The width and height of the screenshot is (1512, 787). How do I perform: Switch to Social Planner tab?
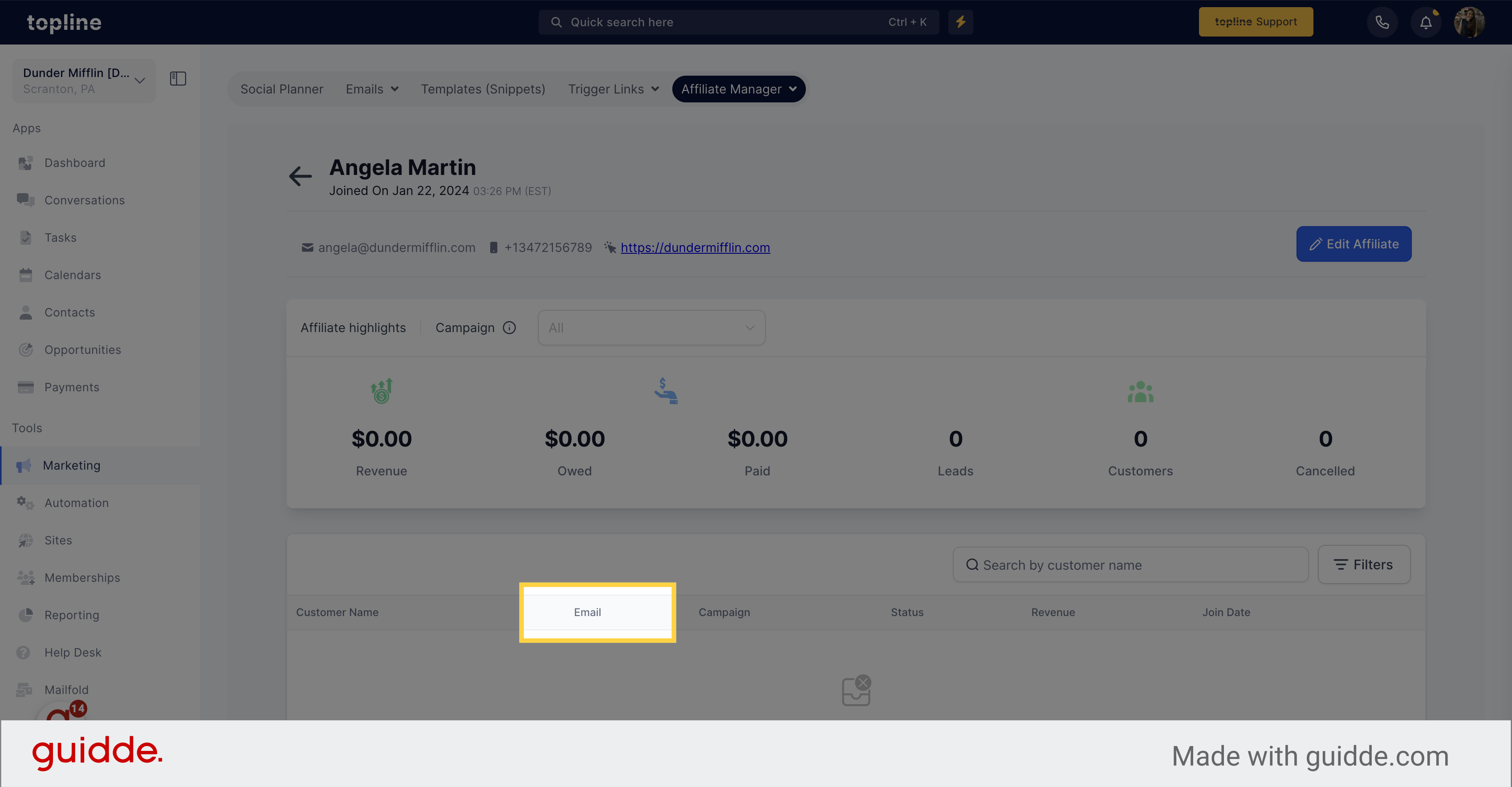tap(282, 89)
